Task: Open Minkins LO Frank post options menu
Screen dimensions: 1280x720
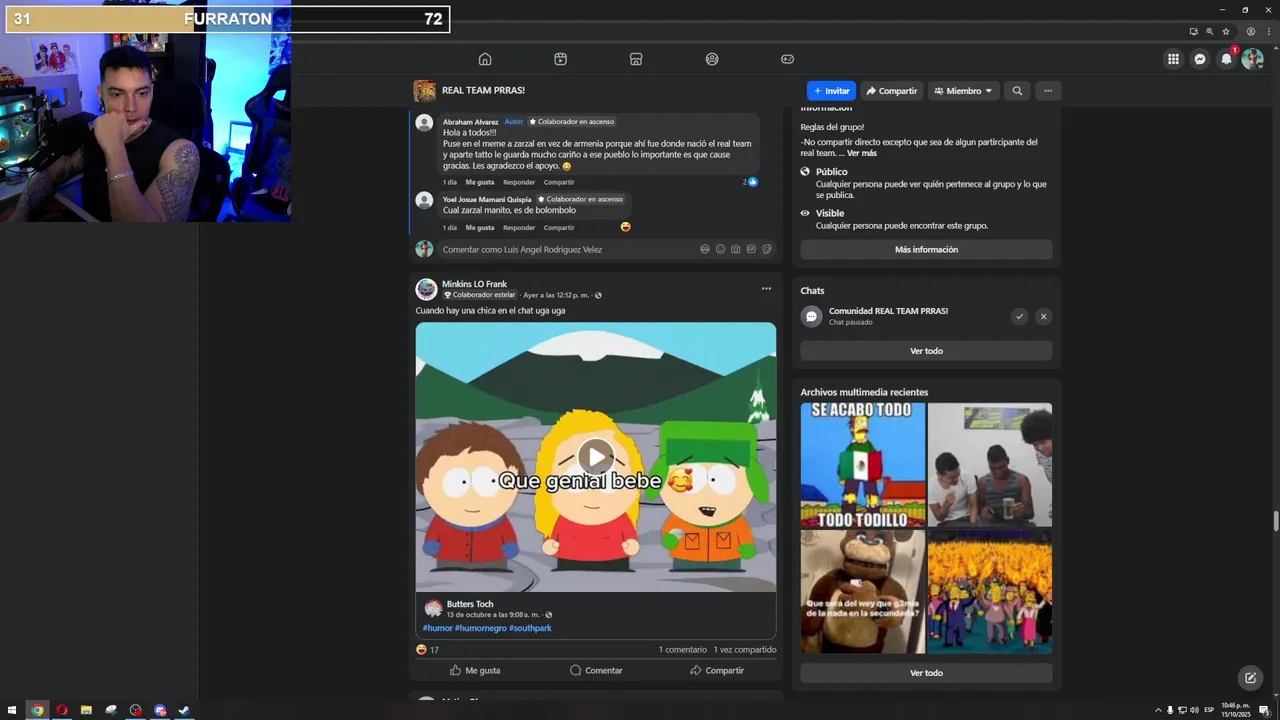Action: pyautogui.click(x=766, y=289)
